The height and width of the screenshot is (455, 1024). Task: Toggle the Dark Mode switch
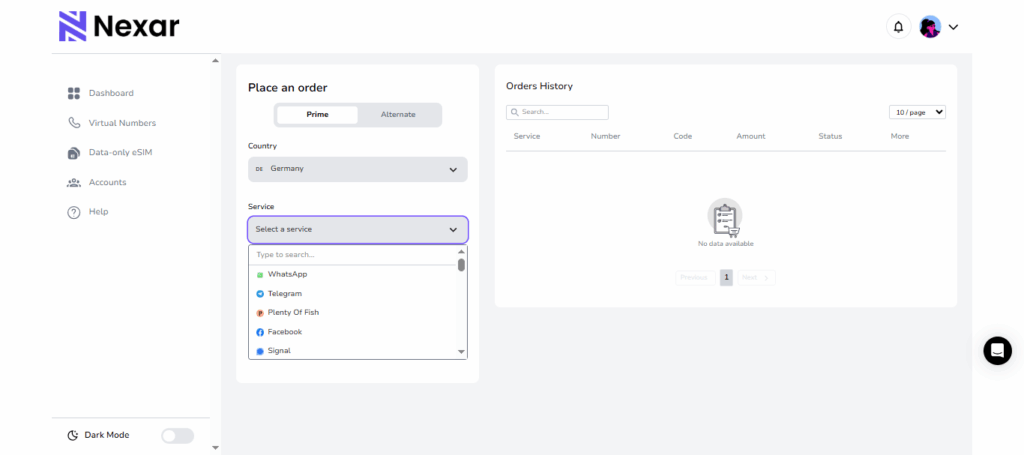coord(177,435)
